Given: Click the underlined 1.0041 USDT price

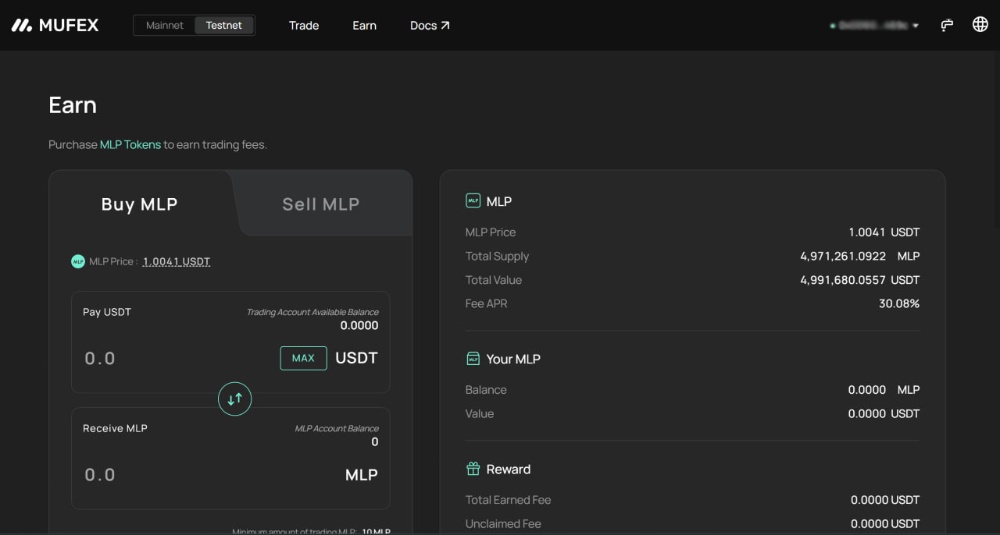Looking at the screenshot, I should [x=177, y=261].
